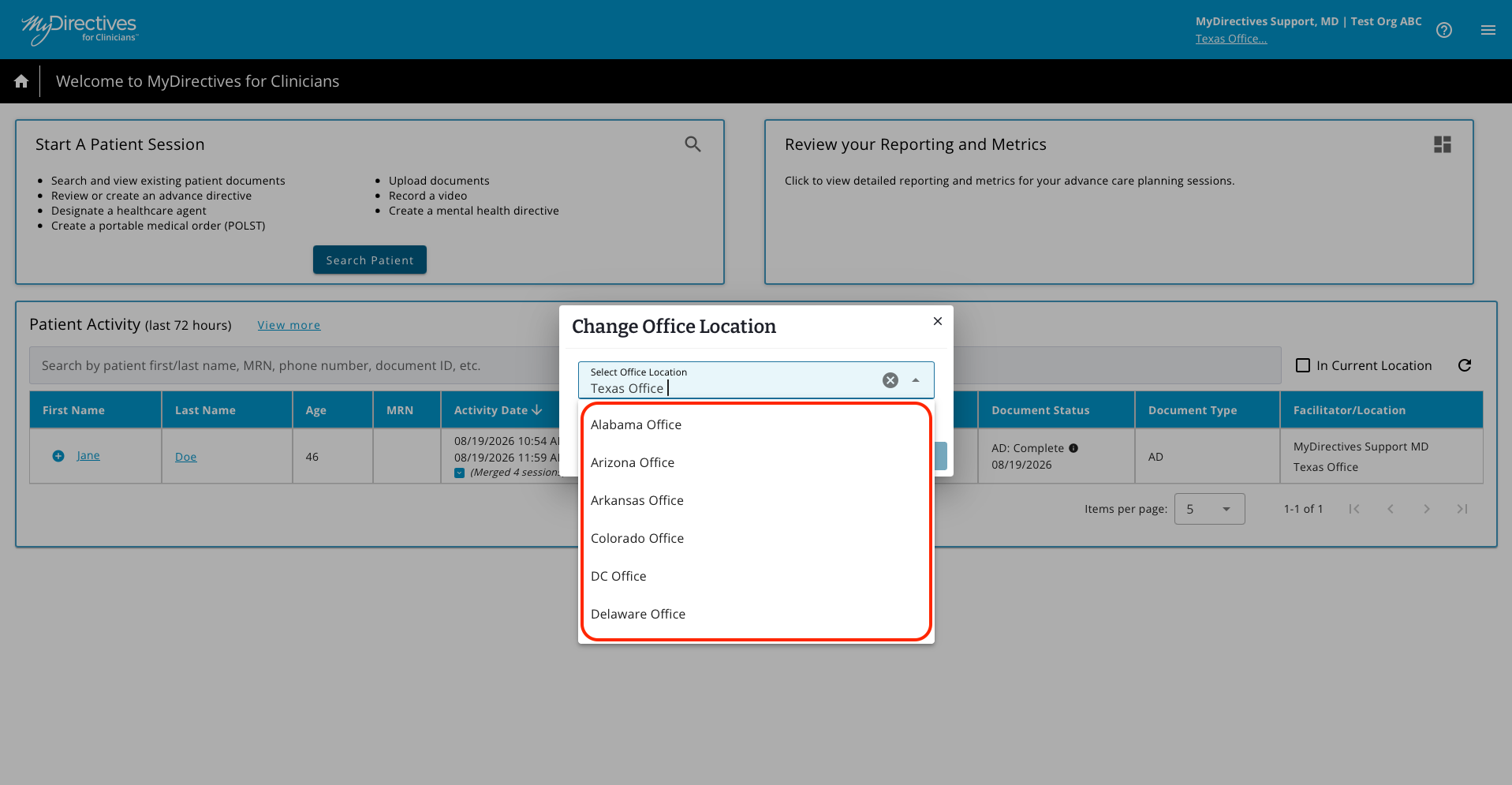The width and height of the screenshot is (1512, 785).
Task: Choose Arkansas Office option
Action: [x=756, y=500]
